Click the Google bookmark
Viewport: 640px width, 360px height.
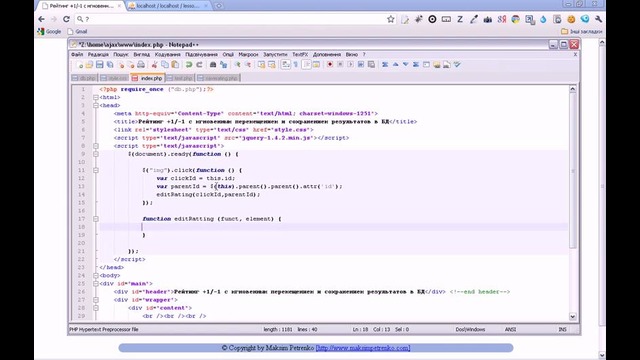[x=49, y=31]
